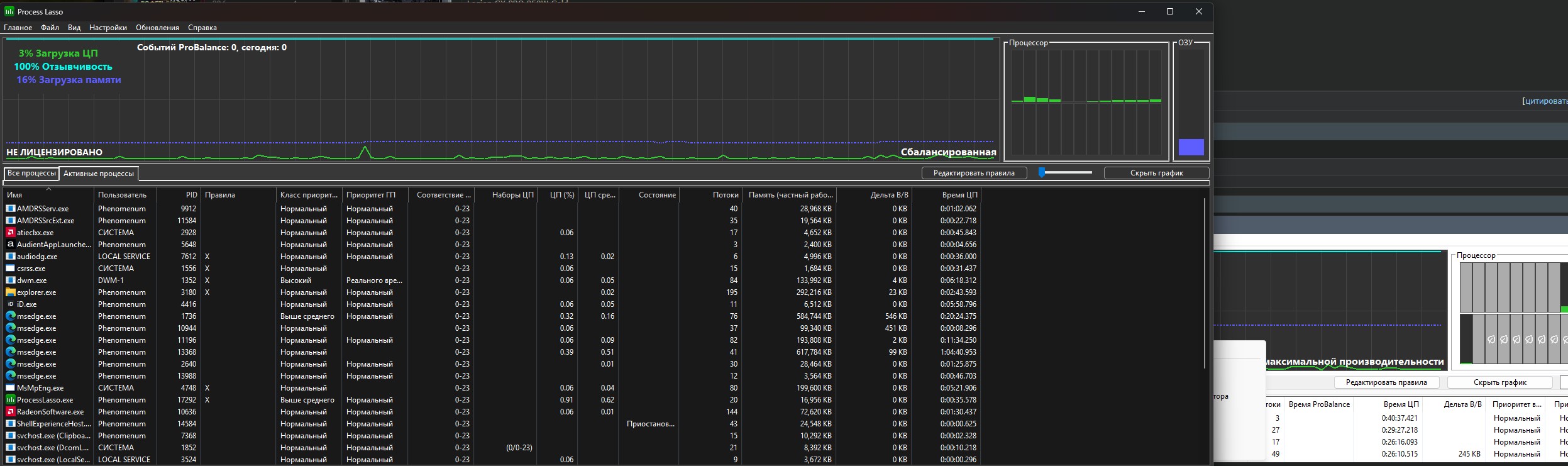The width and height of the screenshot is (1568, 466).
Task: Open the Файл menu
Action: click(x=50, y=28)
